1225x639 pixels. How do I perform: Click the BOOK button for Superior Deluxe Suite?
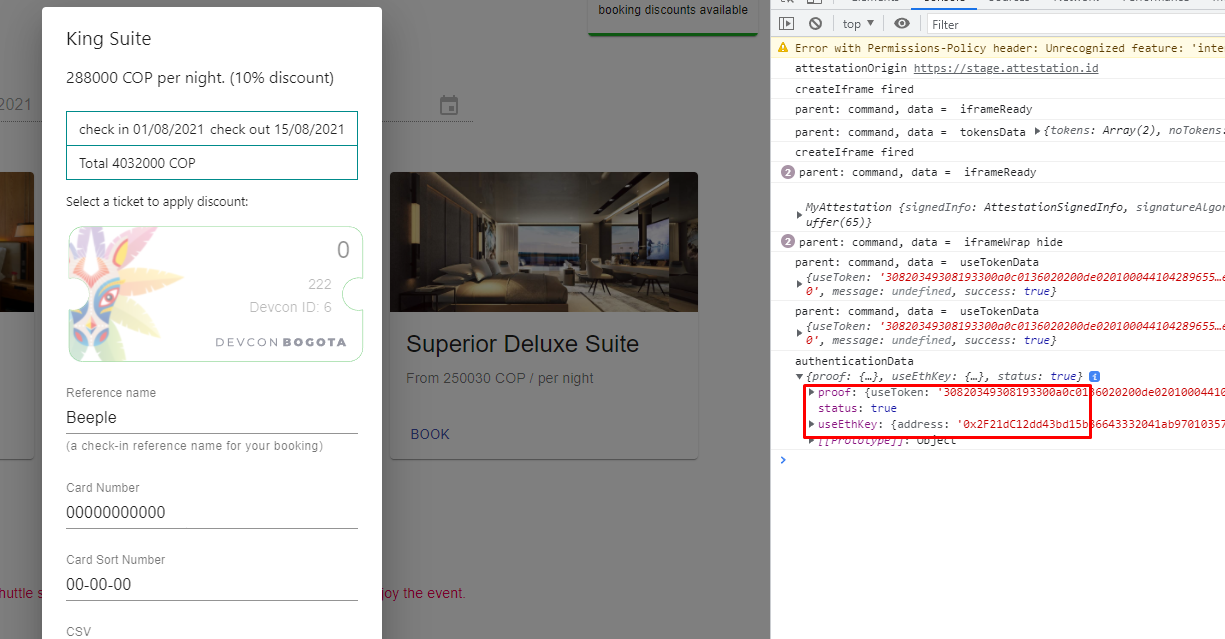point(429,433)
